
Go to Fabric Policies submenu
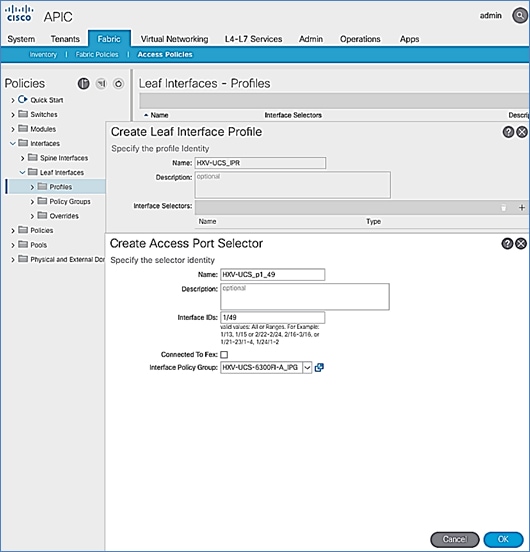[97, 55]
